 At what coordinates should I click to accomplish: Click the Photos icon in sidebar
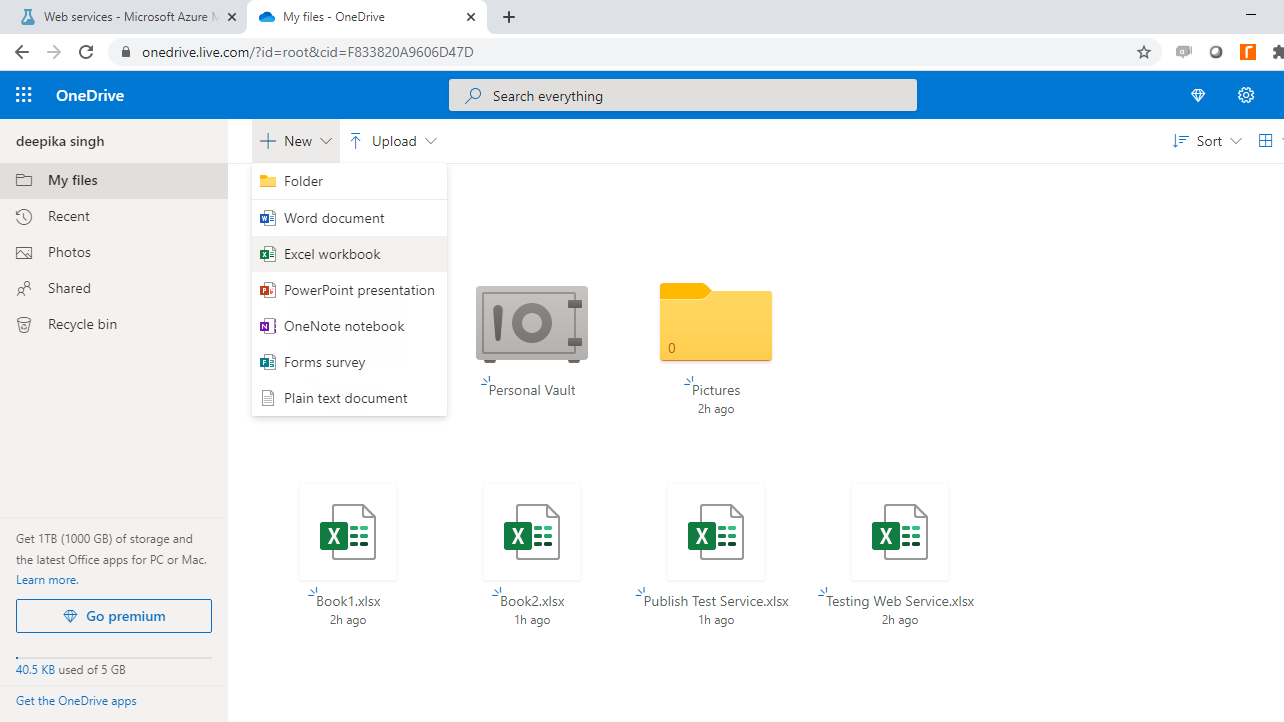[x=24, y=252]
